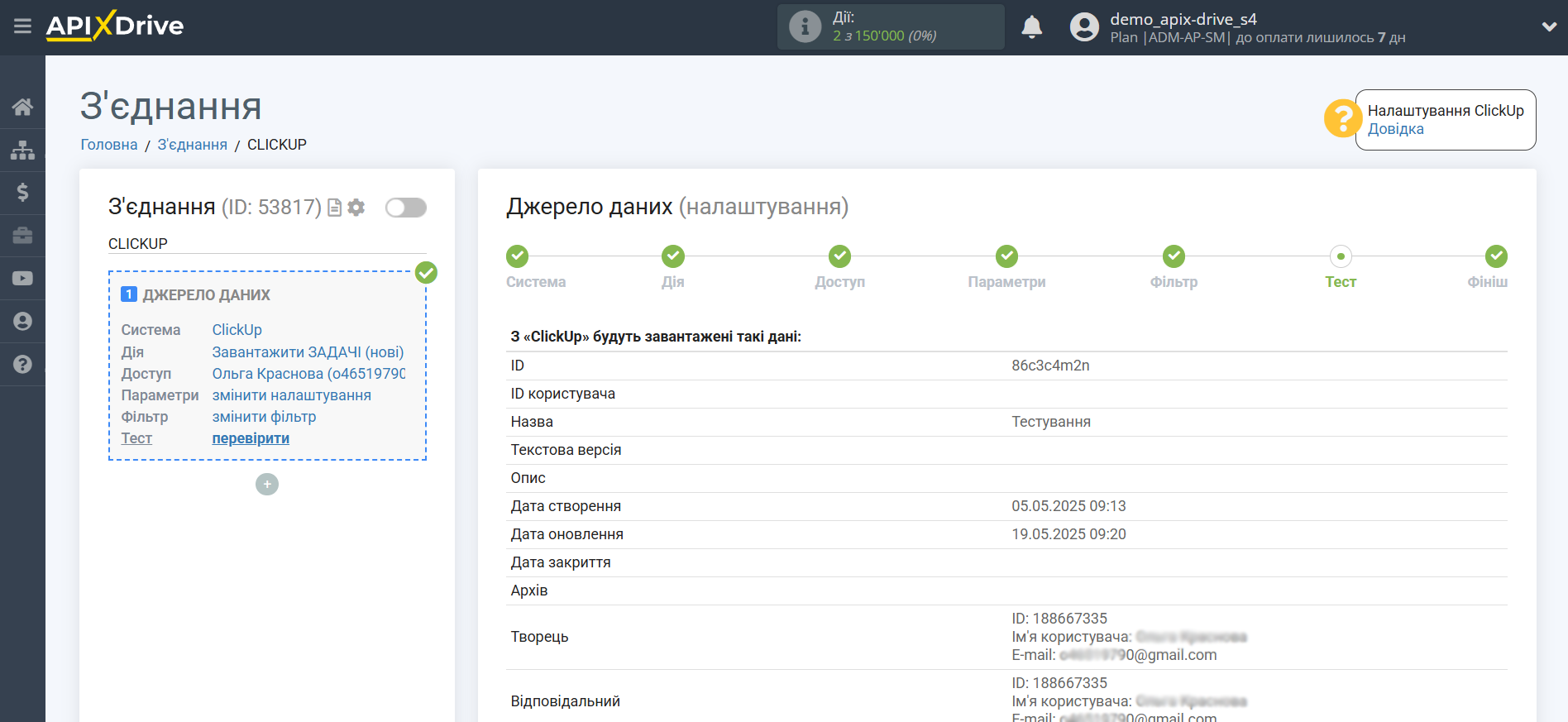Screen dimensions: 1568x722
Task: Open the help question sidebar icon
Action: point(22,364)
